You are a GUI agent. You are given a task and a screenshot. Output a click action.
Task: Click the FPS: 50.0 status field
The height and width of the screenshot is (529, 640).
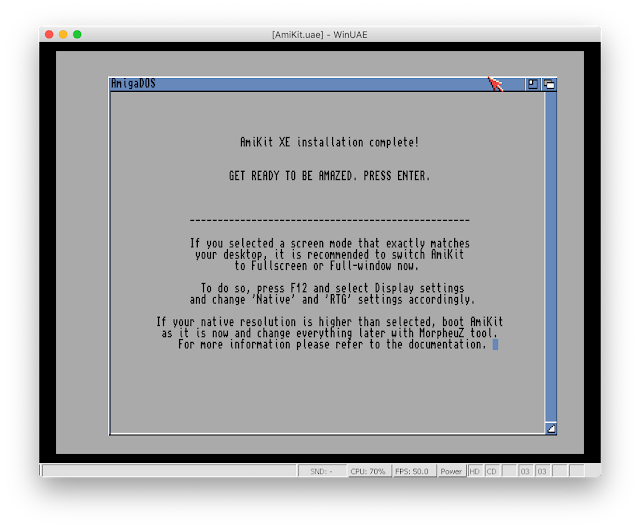click(x=412, y=471)
